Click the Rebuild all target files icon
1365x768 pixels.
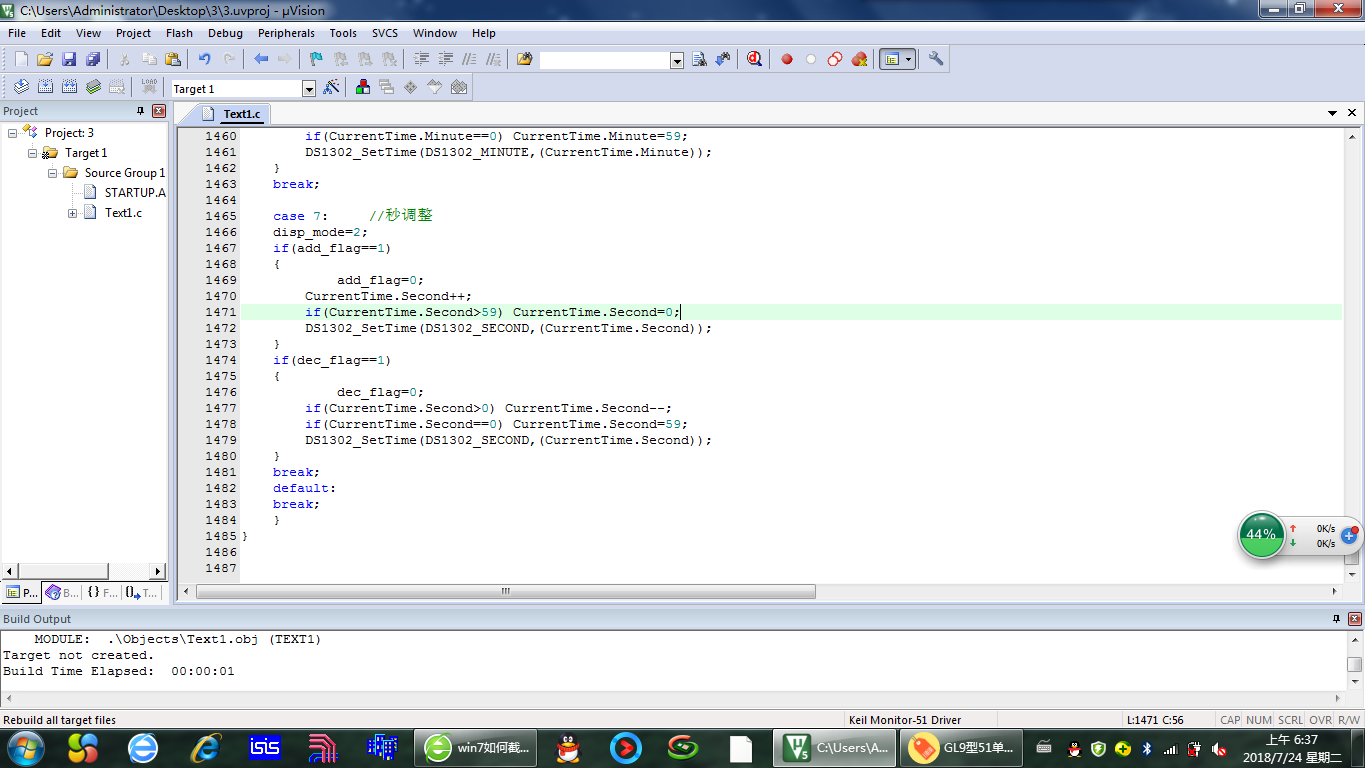(70, 87)
